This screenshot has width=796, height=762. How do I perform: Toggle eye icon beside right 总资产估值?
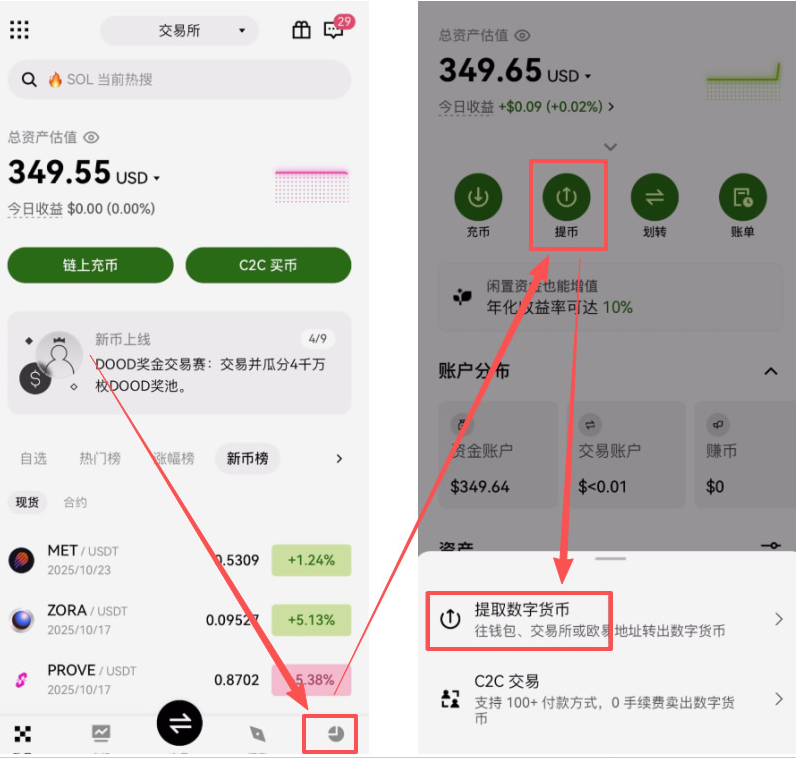click(x=522, y=35)
